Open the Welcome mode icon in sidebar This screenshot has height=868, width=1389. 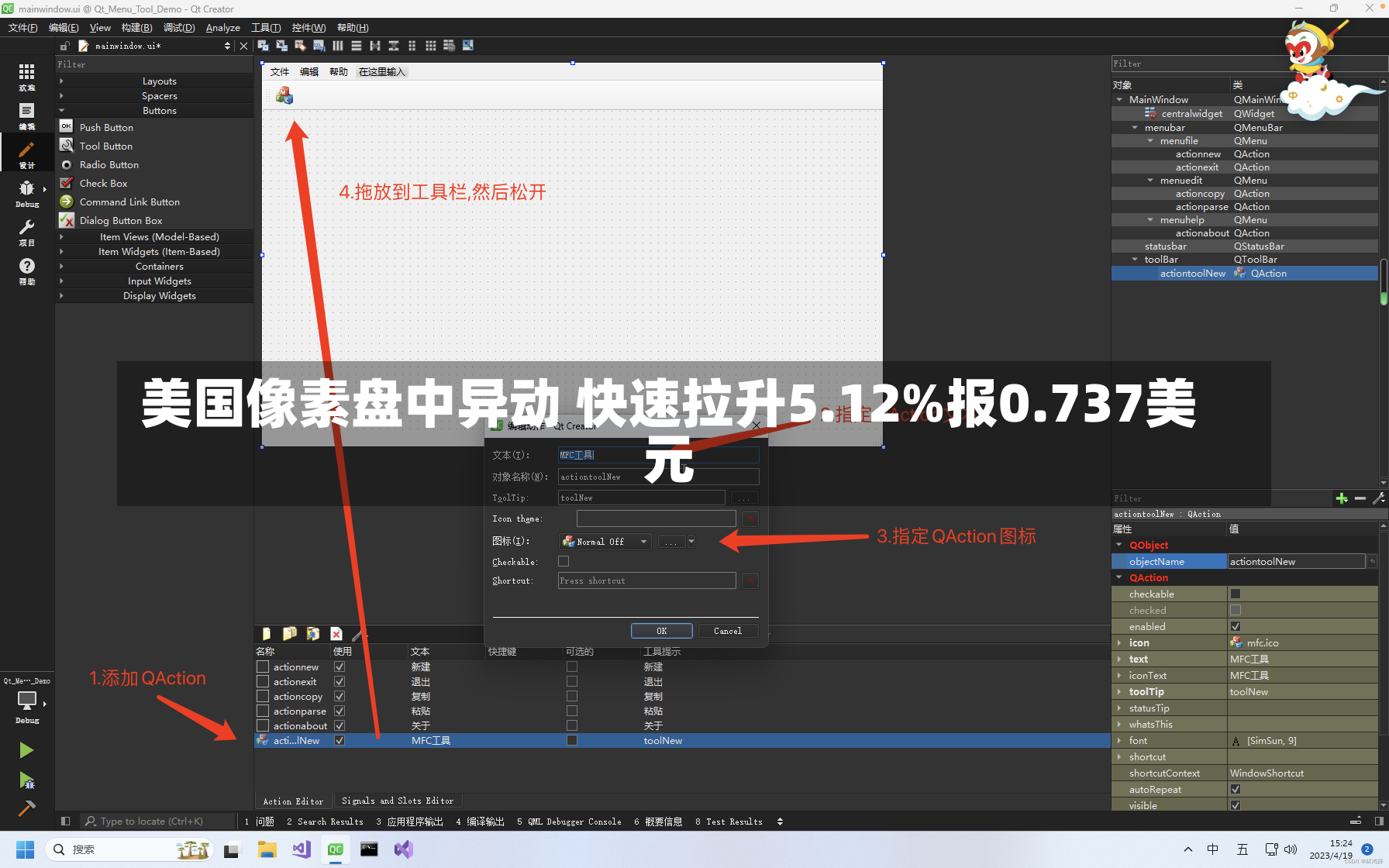pos(26,77)
